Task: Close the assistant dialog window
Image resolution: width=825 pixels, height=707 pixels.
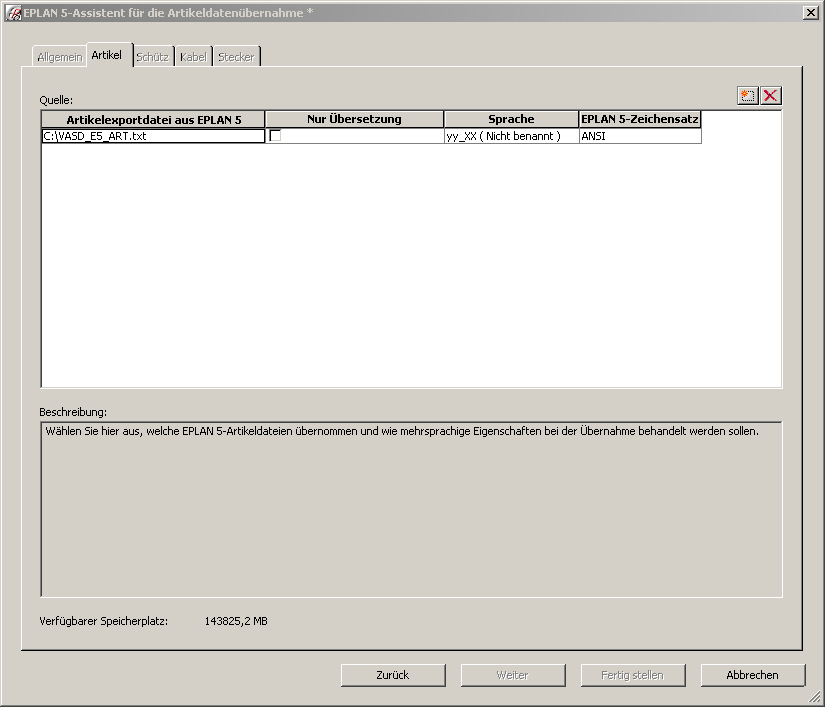Action: (x=811, y=13)
